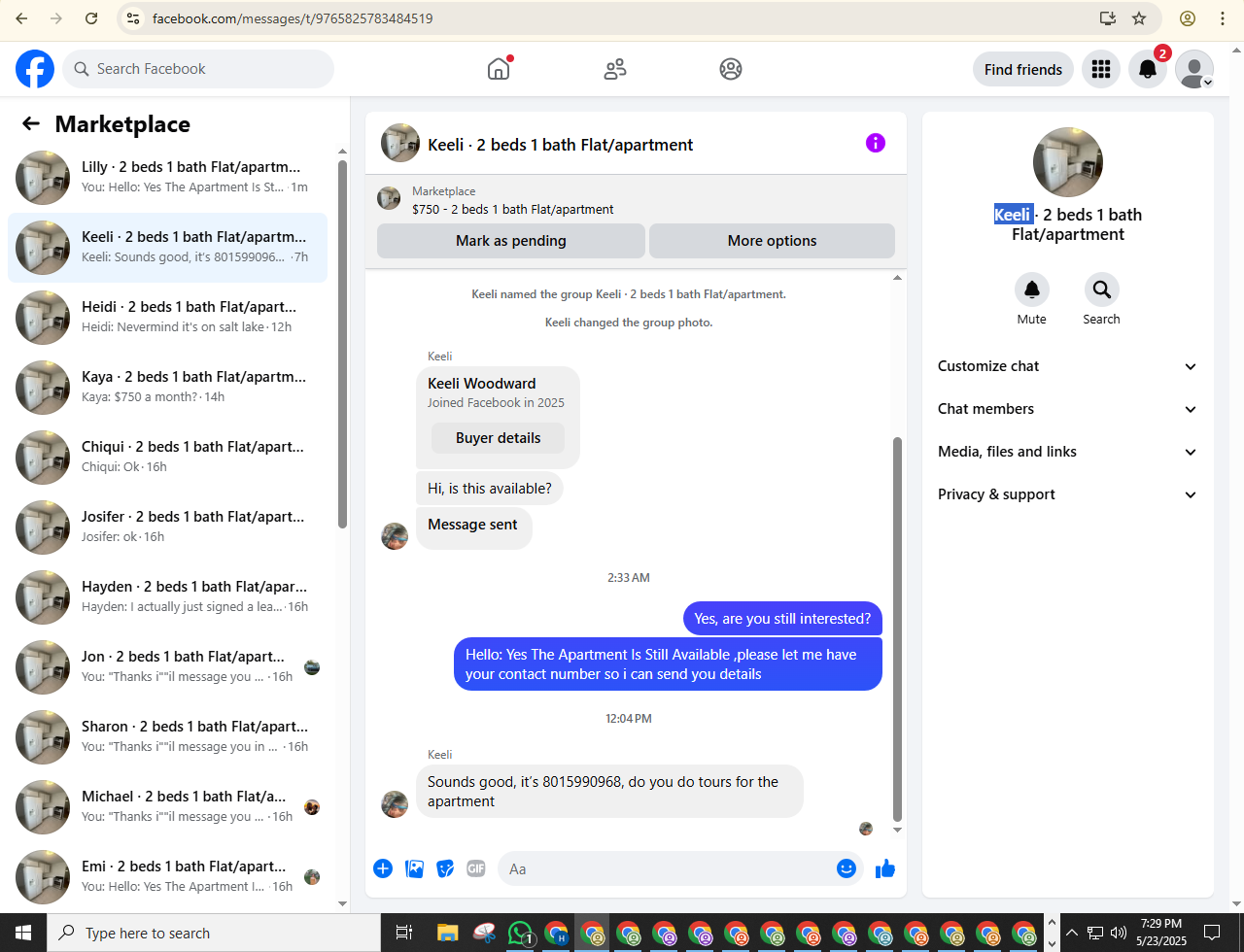Open more actions plus icon in composer
Screen dimensions: 1244x952
tap(383, 868)
